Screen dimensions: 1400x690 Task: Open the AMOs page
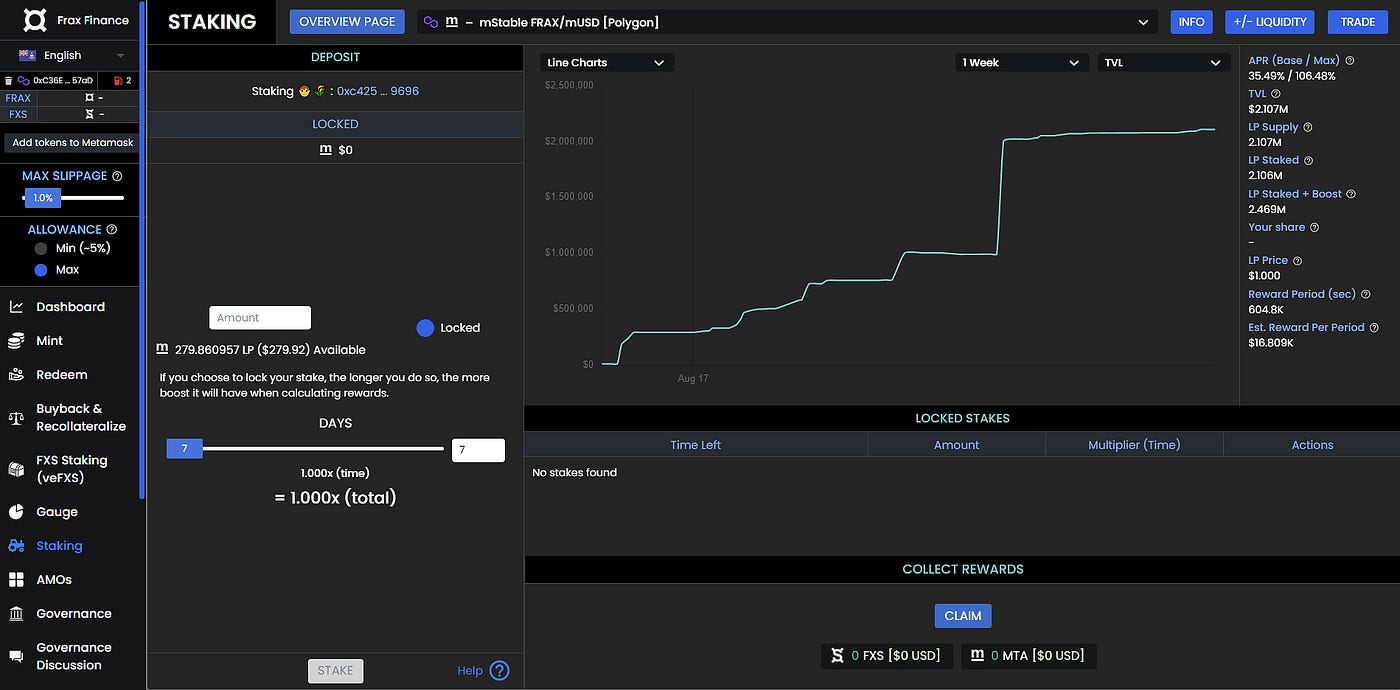click(54, 580)
